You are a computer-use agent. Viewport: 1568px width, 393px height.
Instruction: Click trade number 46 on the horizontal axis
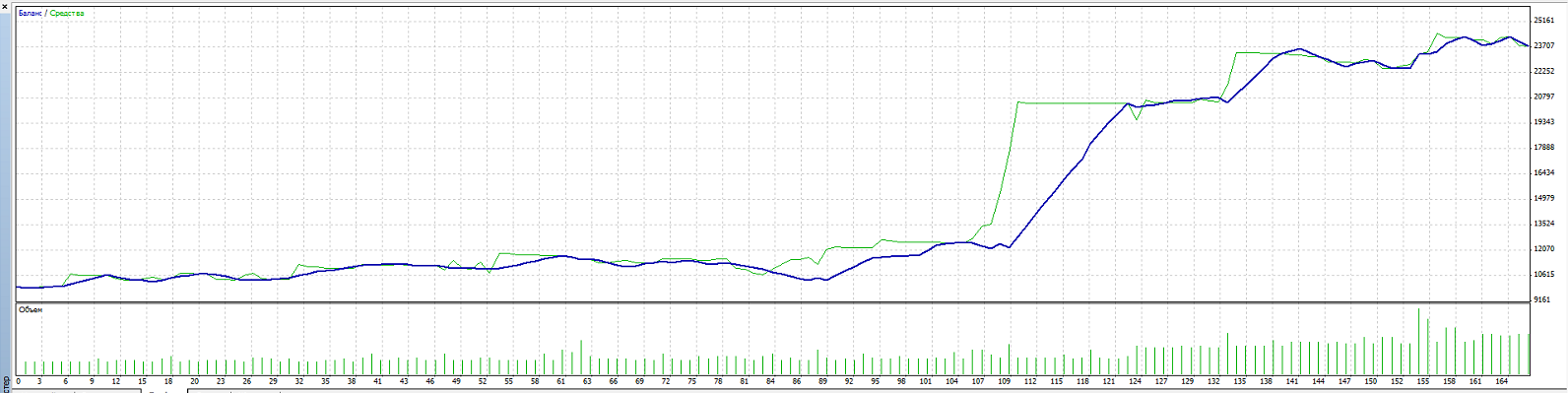(429, 381)
